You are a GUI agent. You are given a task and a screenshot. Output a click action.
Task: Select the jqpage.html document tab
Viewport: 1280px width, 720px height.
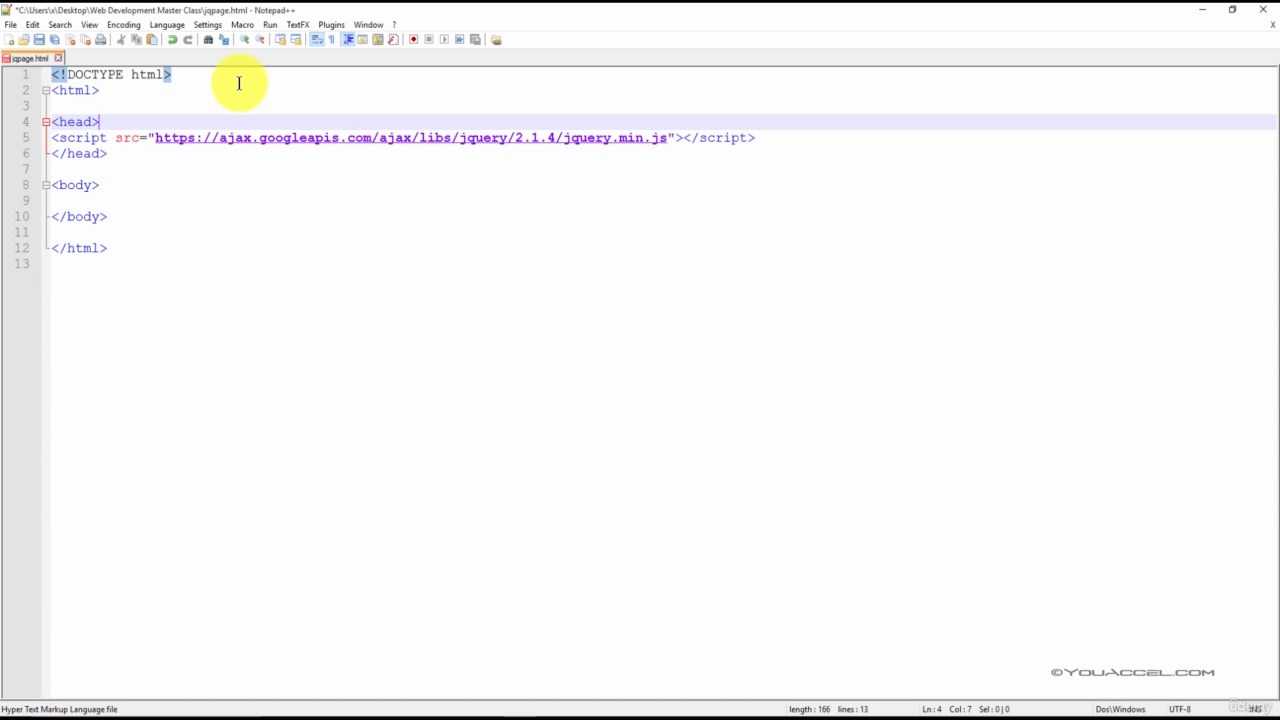coord(30,58)
